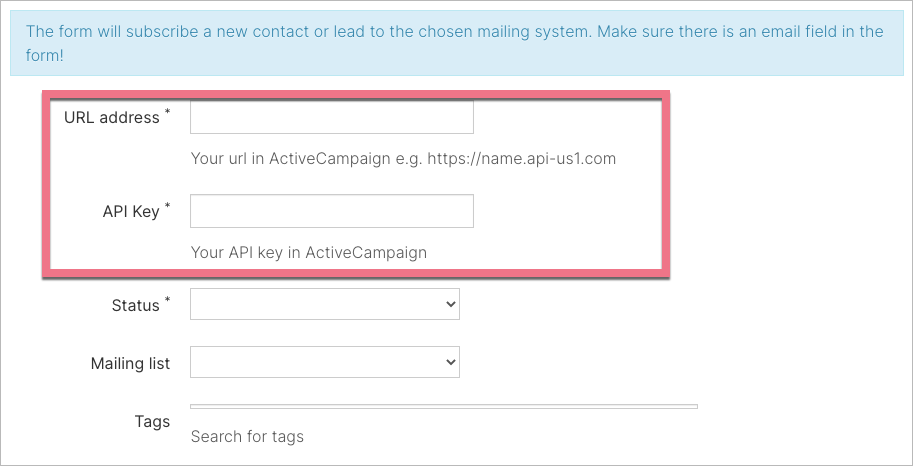The width and height of the screenshot is (913, 466).
Task: Click the Tags search field
Action: click(443, 407)
